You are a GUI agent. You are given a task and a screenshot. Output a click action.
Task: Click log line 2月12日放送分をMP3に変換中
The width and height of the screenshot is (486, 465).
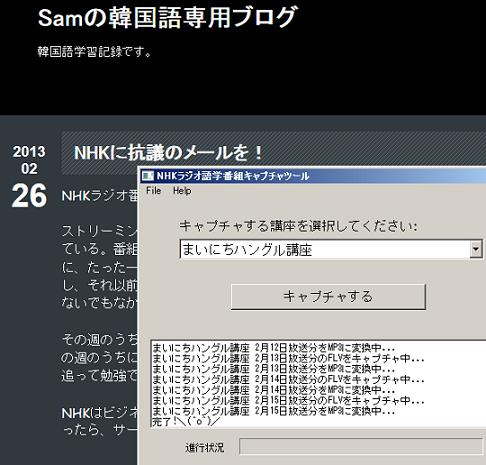click(x=273, y=348)
